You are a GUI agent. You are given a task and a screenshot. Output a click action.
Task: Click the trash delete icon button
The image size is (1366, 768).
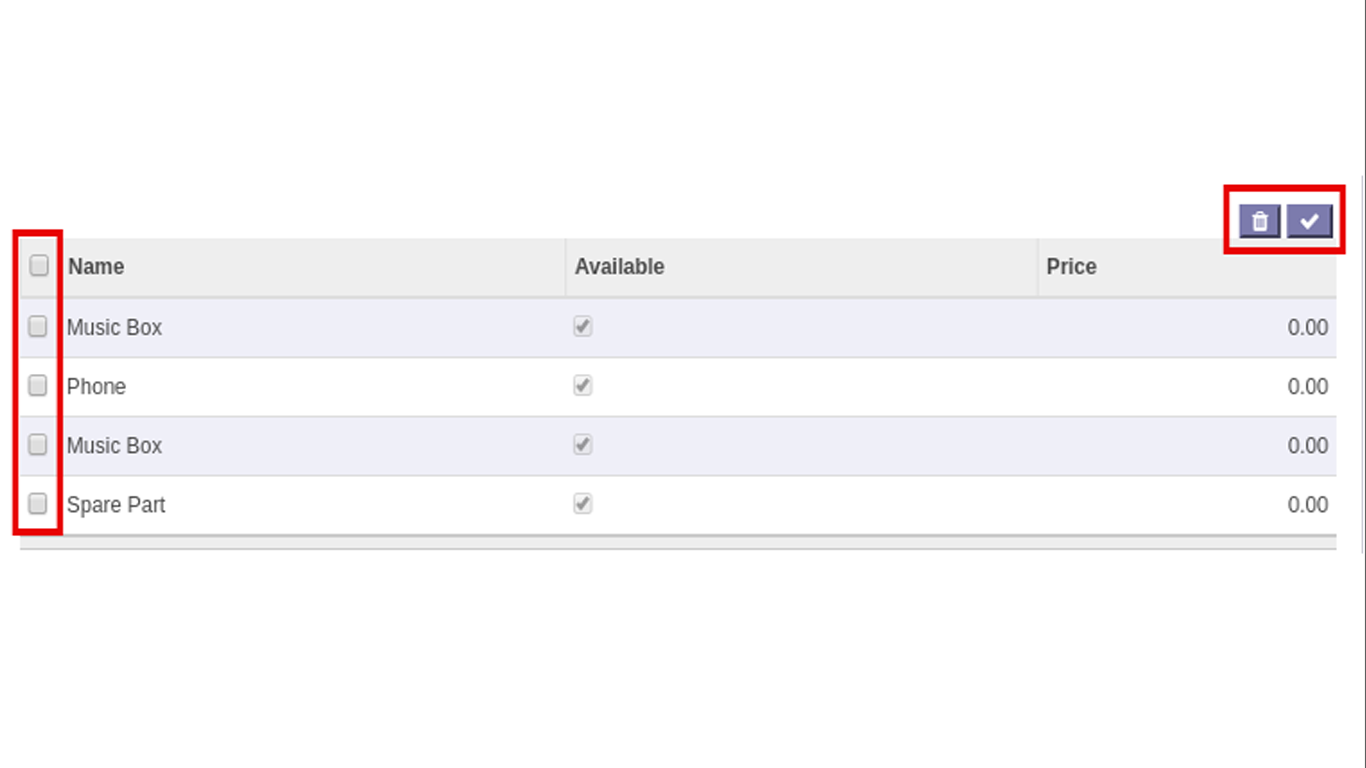click(1260, 221)
